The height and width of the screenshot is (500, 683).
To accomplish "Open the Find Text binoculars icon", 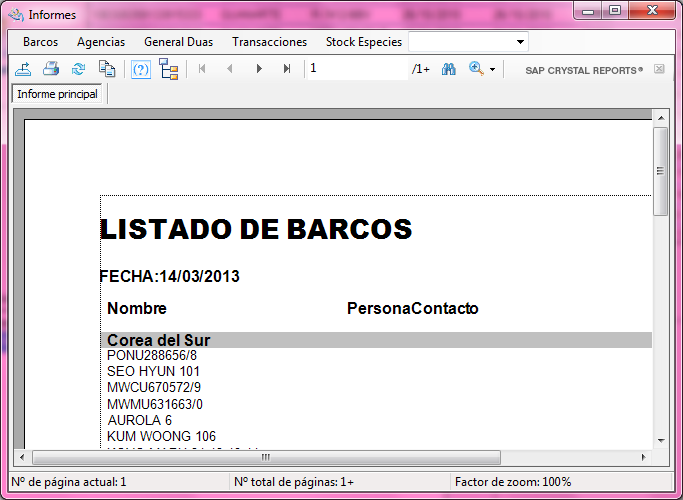I will 449,69.
